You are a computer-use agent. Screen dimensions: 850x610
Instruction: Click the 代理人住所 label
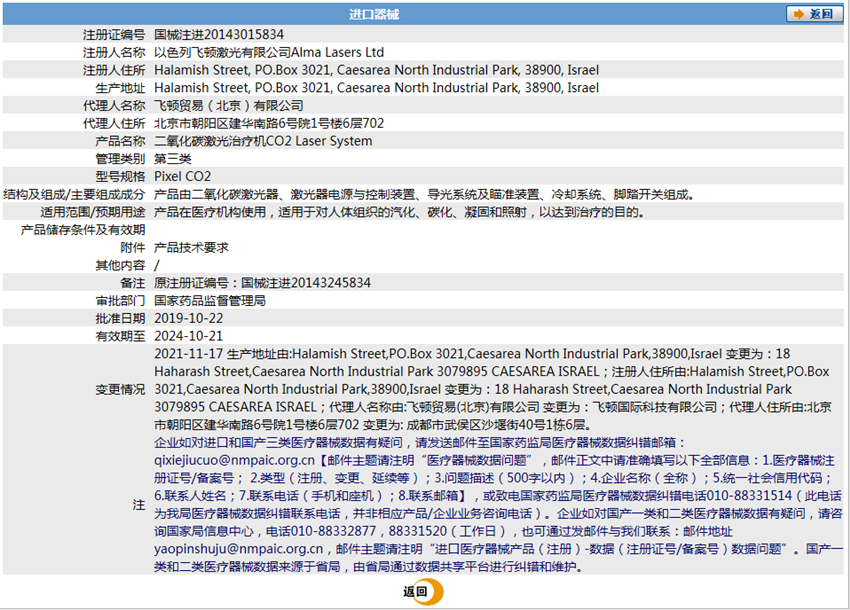coord(114,124)
